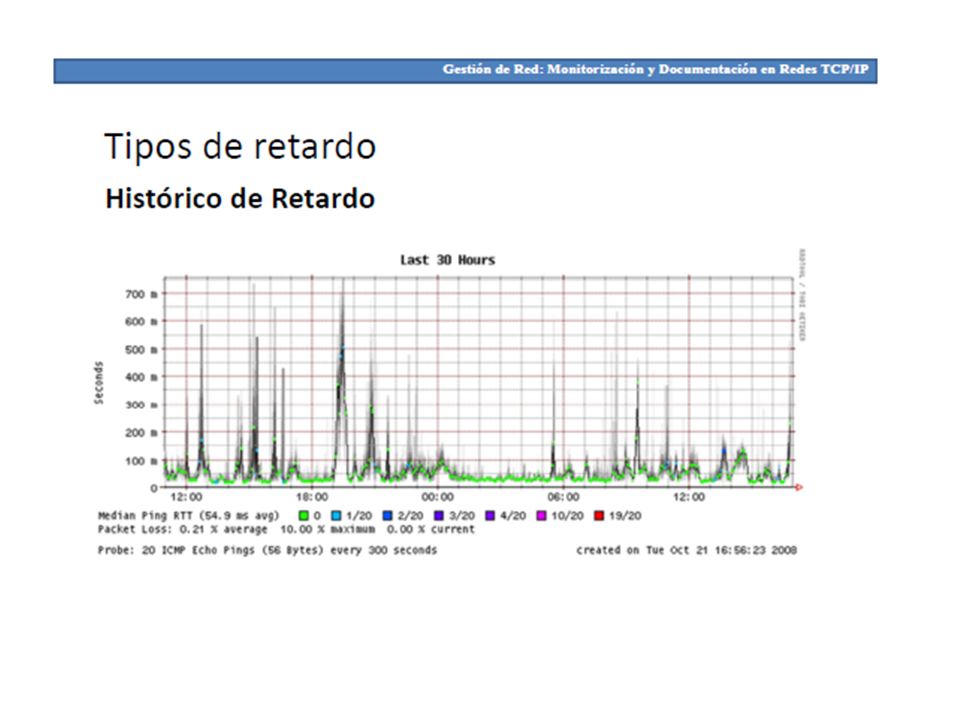Click the blue 2/20 legend swatch

tap(388, 516)
